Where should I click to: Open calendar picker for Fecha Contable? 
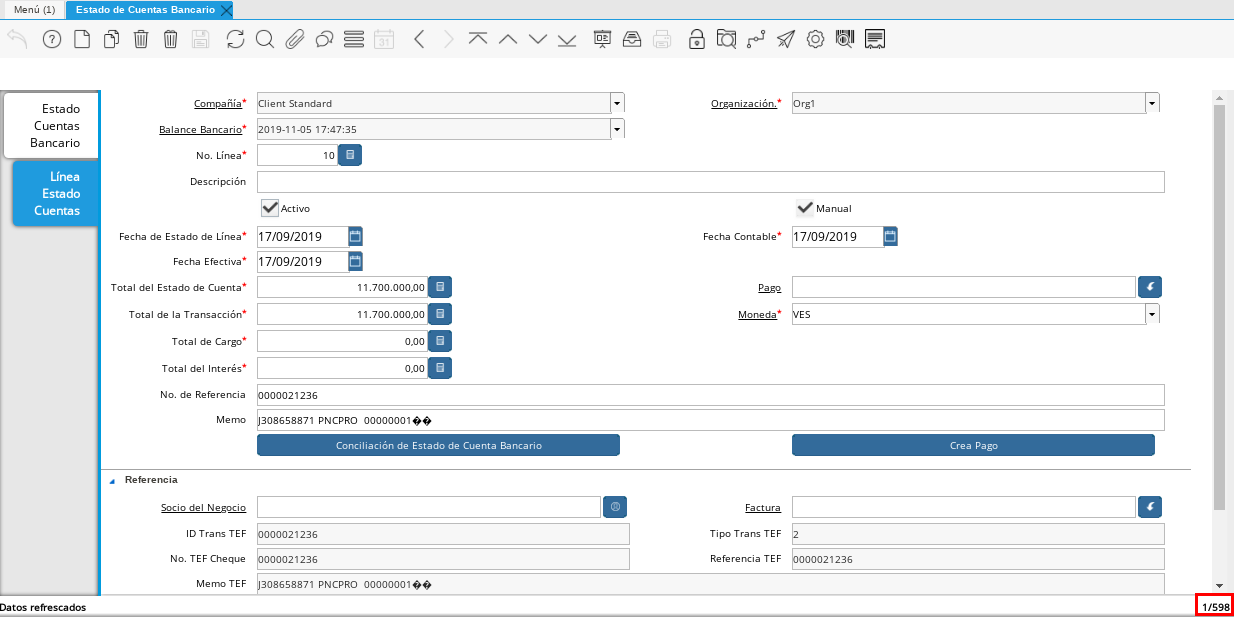pos(890,236)
